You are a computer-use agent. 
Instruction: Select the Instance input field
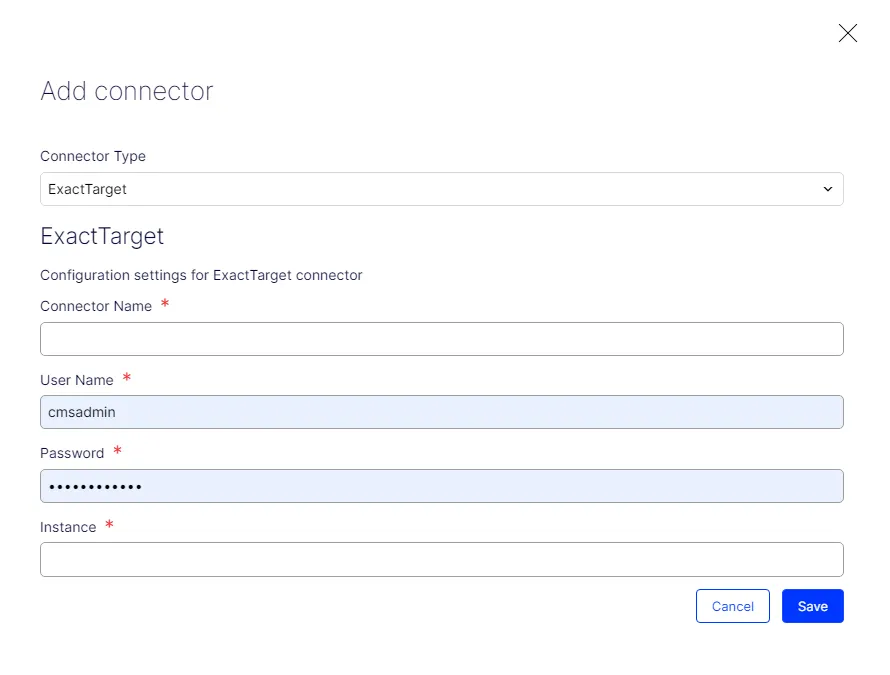[x=442, y=559]
